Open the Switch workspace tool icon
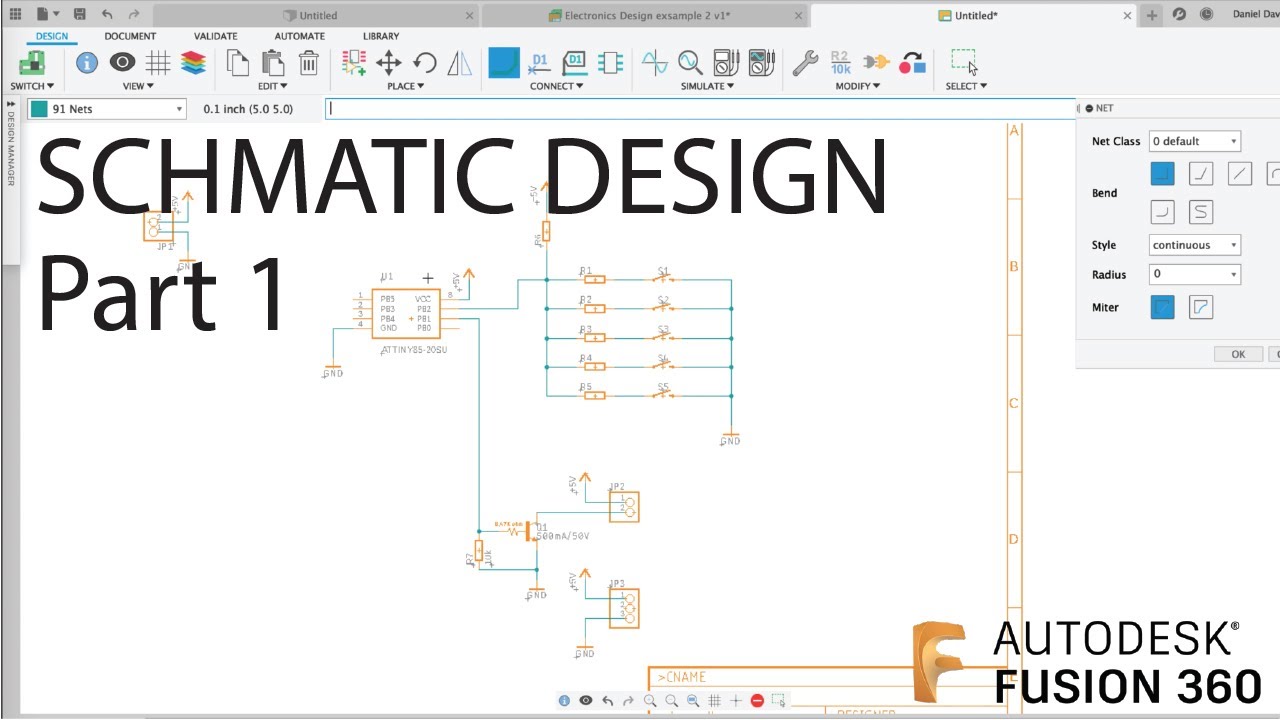The image size is (1280, 720). click(32, 63)
